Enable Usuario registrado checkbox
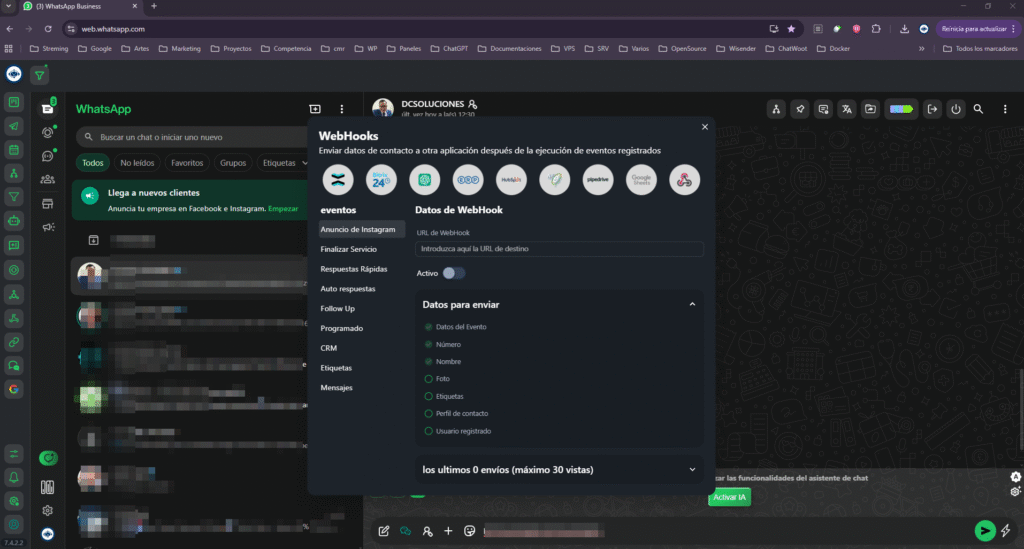The width and height of the screenshot is (1024, 549). click(428, 431)
